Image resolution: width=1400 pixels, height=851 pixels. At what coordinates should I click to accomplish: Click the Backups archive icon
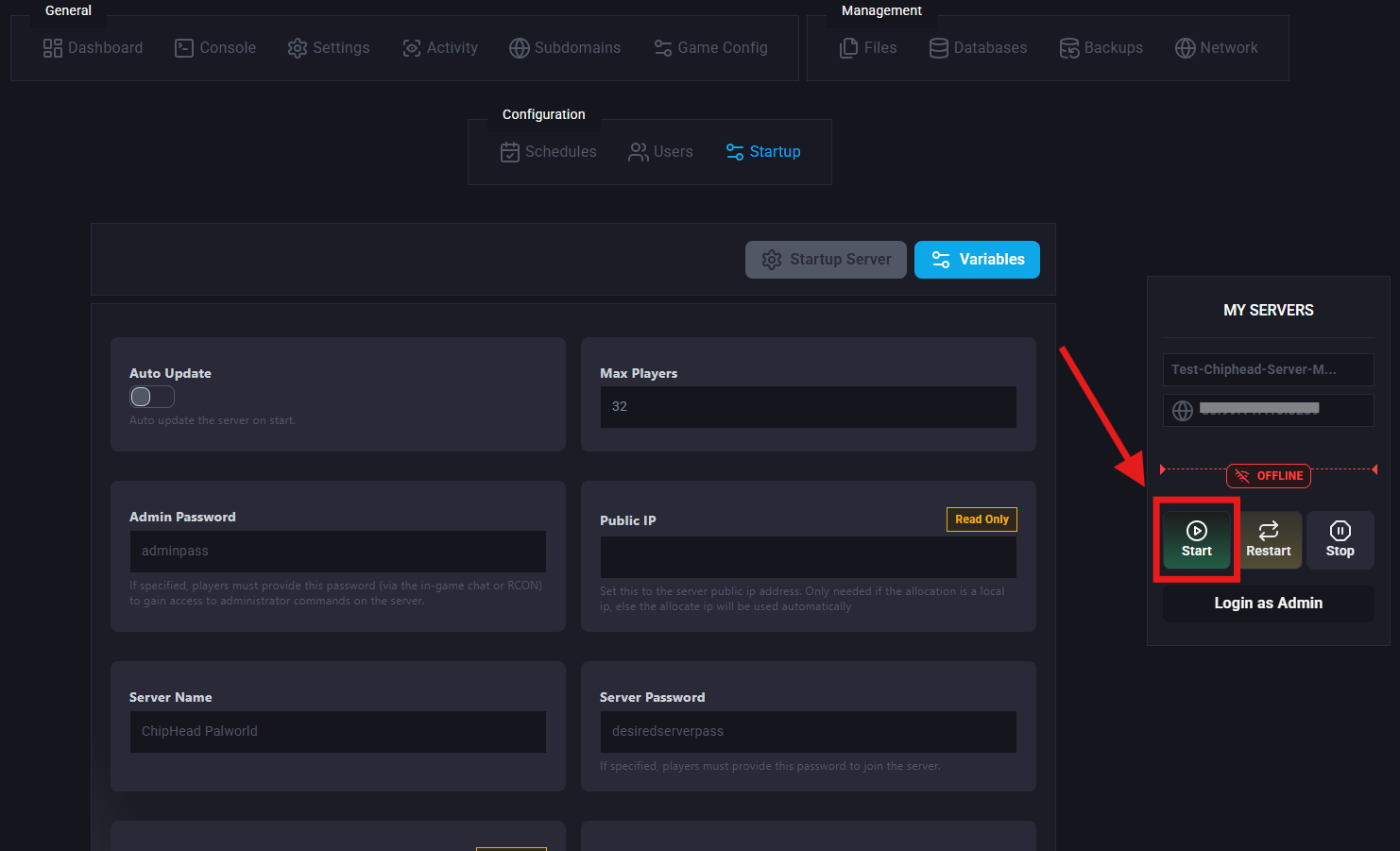[x=1069, y=48]
